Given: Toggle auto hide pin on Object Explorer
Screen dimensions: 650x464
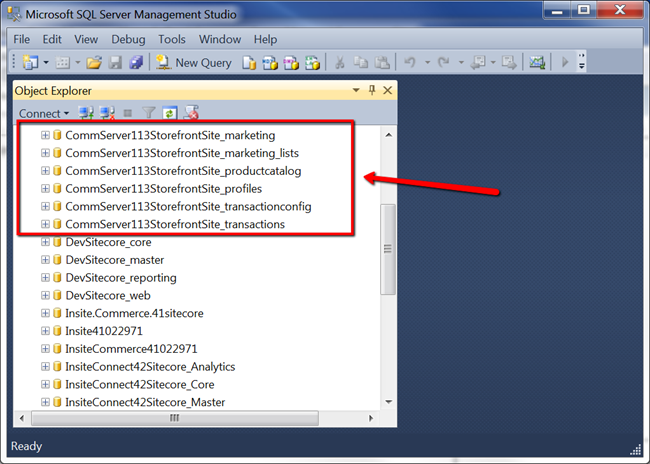Looking at the screenshot, I should [x=372, y=90].
